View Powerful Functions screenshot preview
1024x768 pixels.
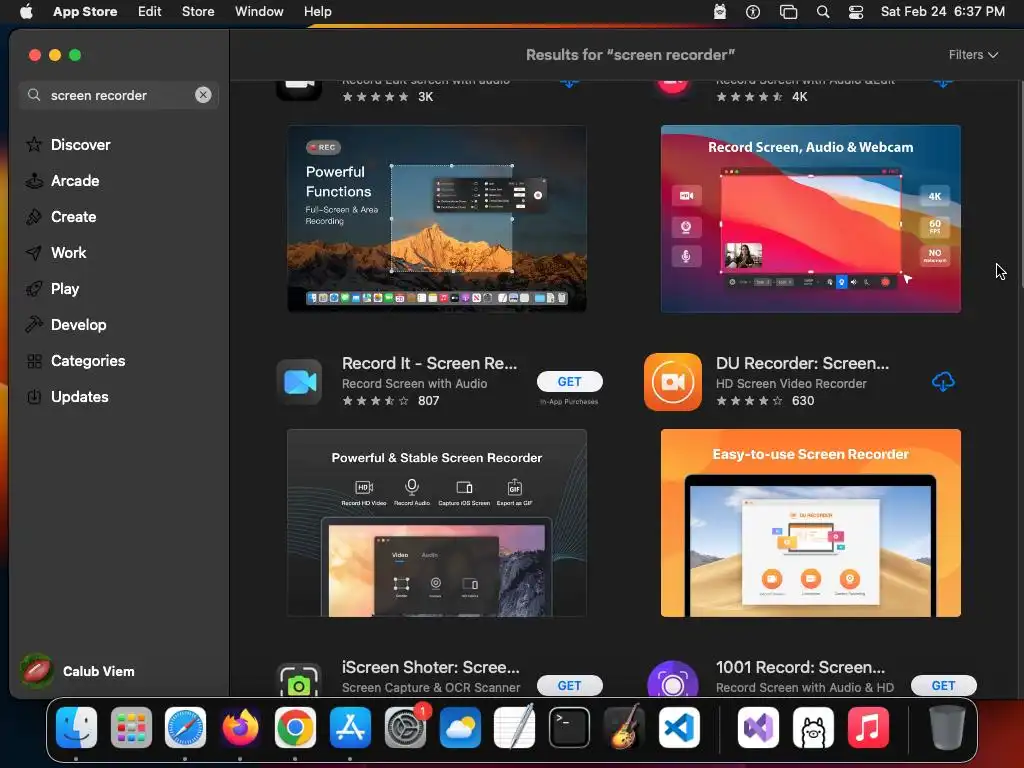tap(437, 219)
